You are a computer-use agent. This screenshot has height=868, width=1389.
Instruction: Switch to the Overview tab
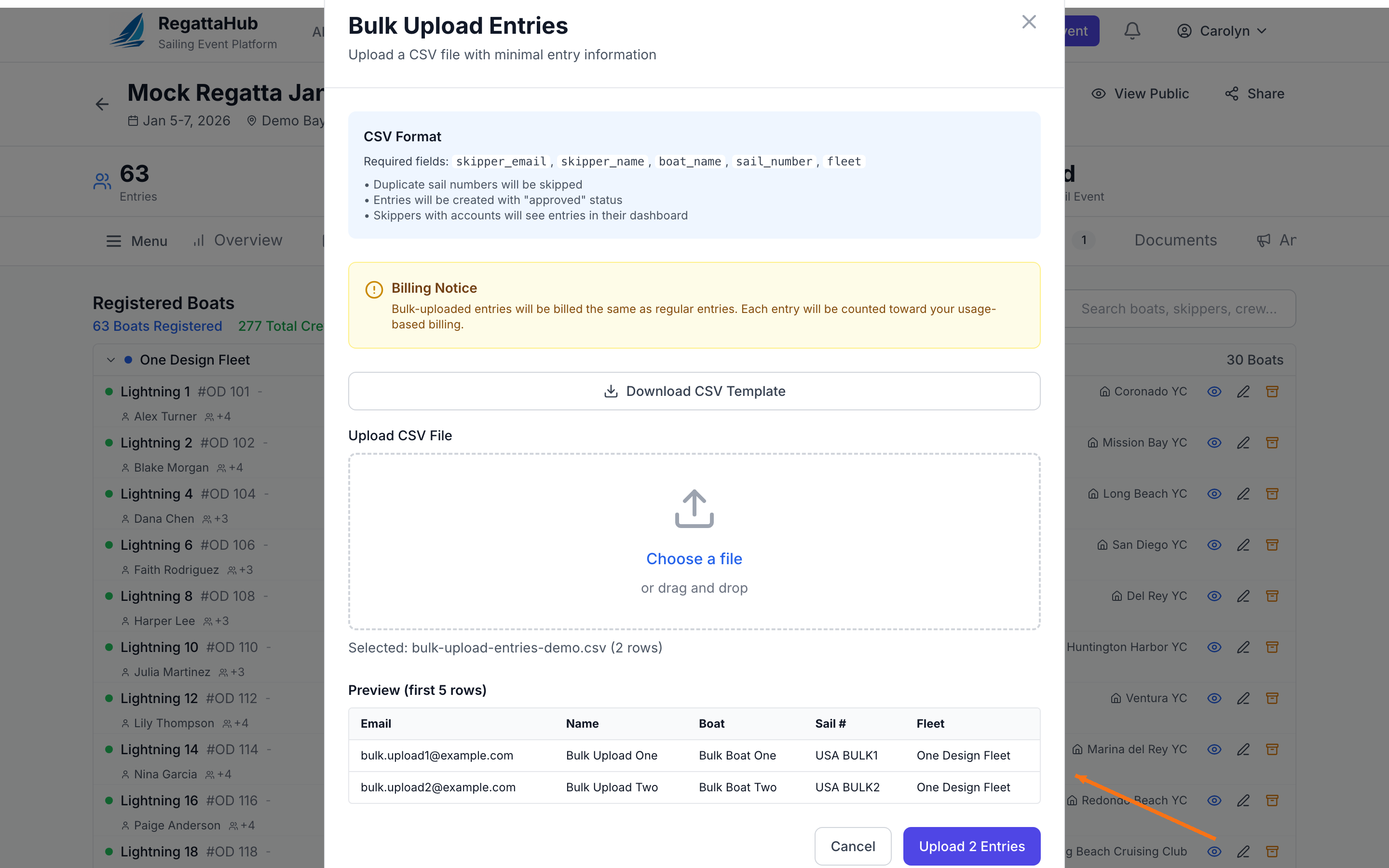click(x=238, y=241)
